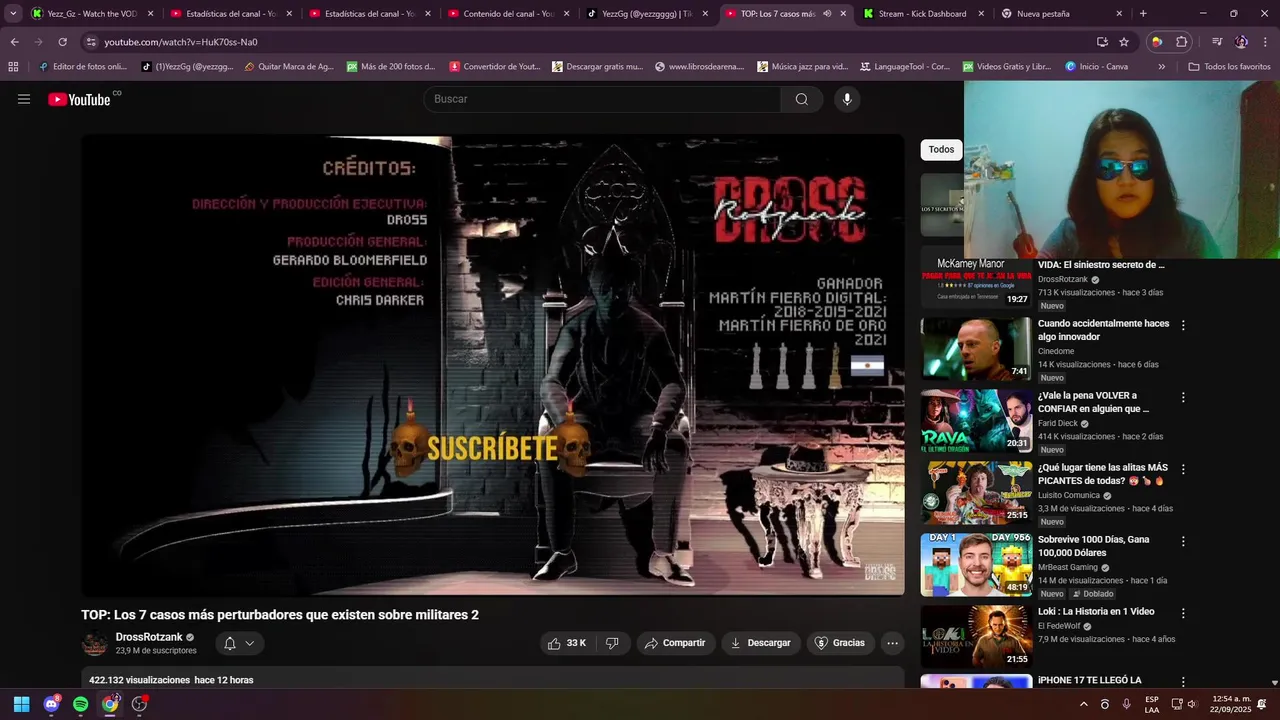Screen dimensions: 1280x720
Task: Open 'Inicio - Canva' bookmark
Action: [x=1097, y=67]
